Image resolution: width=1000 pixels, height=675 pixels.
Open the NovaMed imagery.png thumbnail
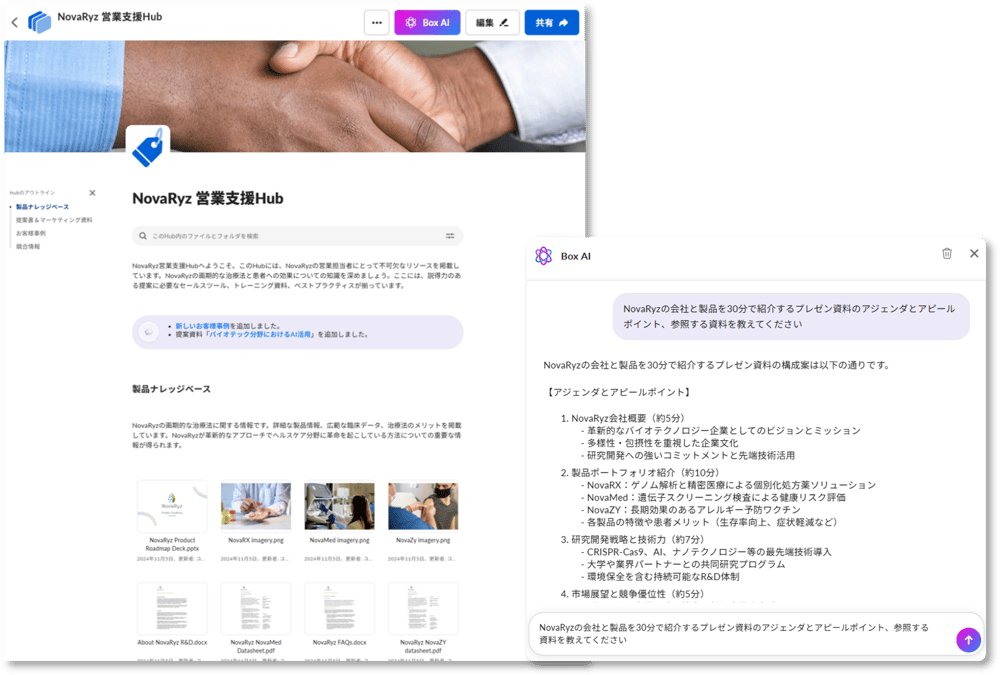[x=339, y=506]
